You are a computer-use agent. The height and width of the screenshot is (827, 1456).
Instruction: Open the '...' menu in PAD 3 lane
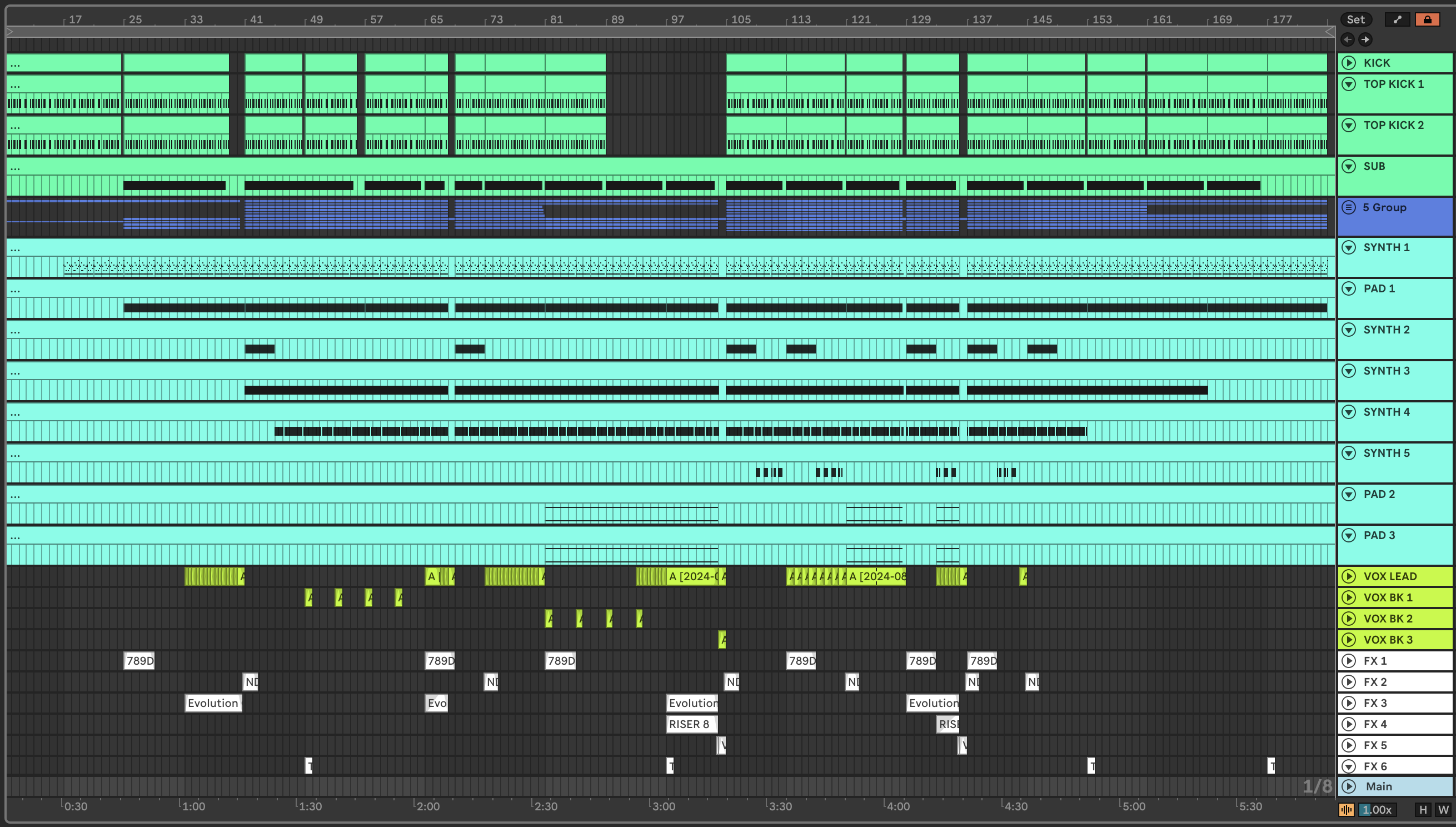coord(16,537)
